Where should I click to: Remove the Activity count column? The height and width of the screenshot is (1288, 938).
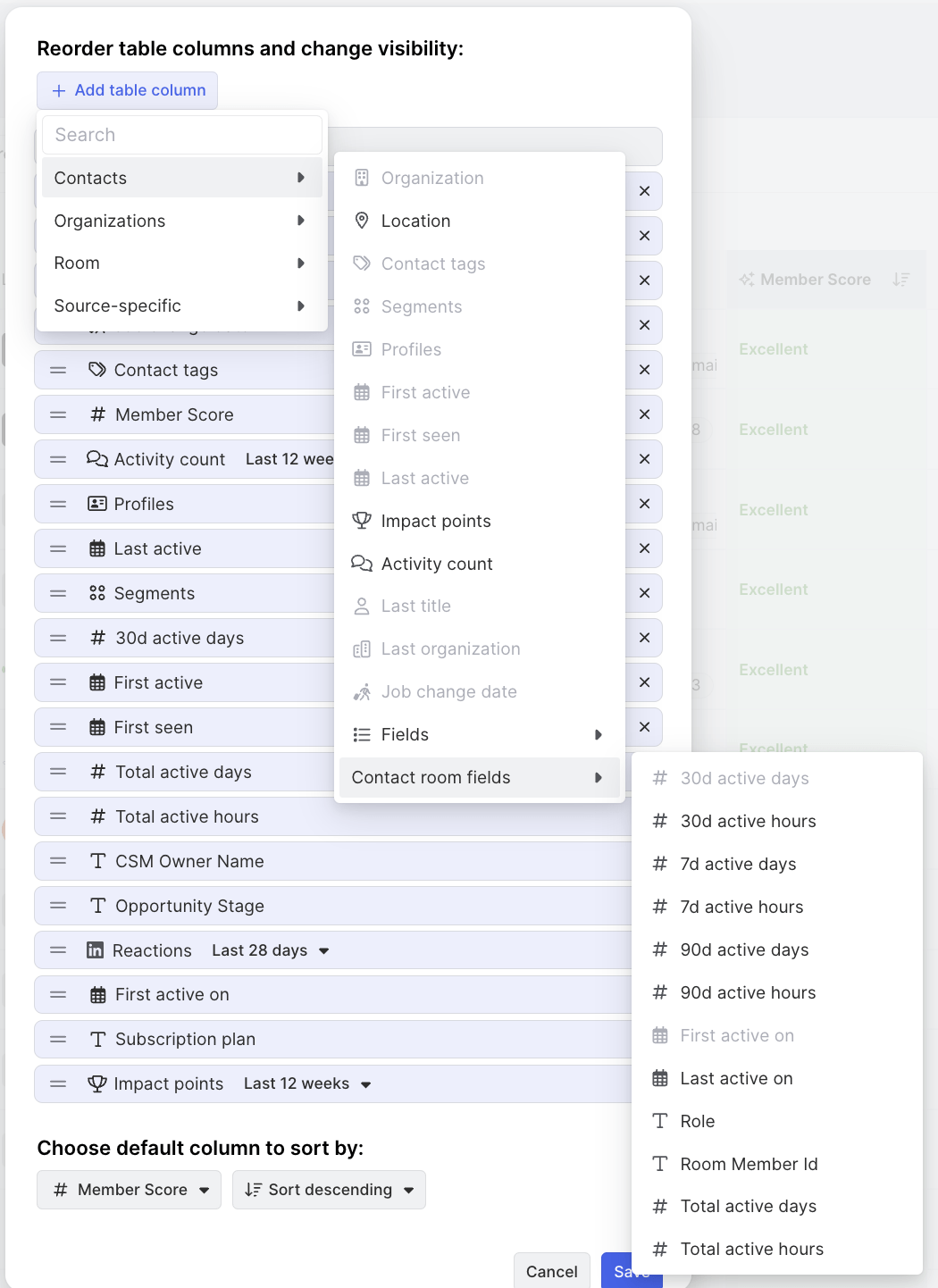pos(644,459)
